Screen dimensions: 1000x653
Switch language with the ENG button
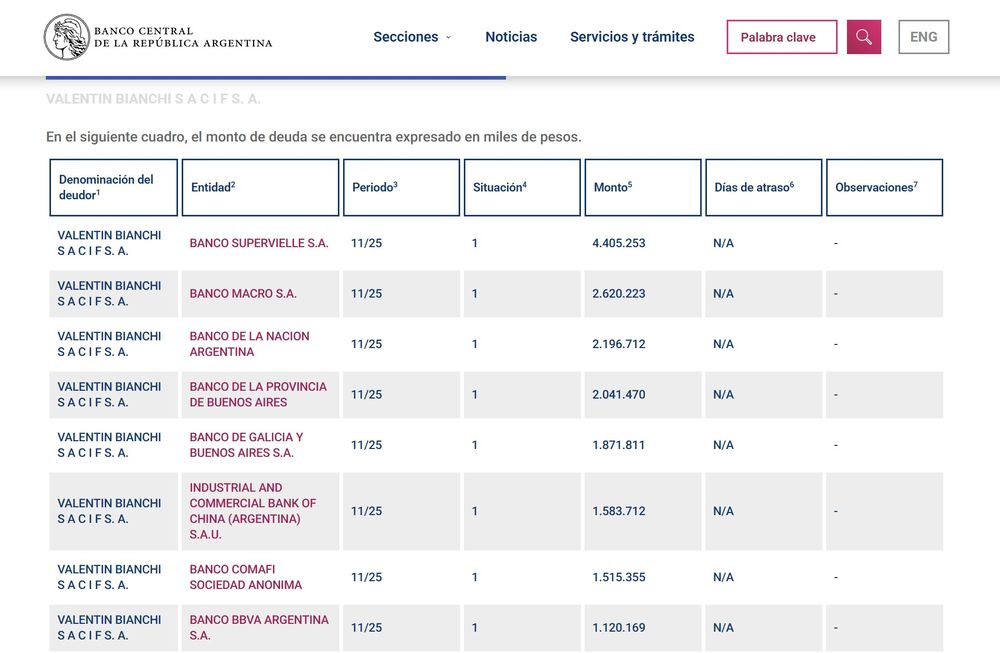pos(923,37)
